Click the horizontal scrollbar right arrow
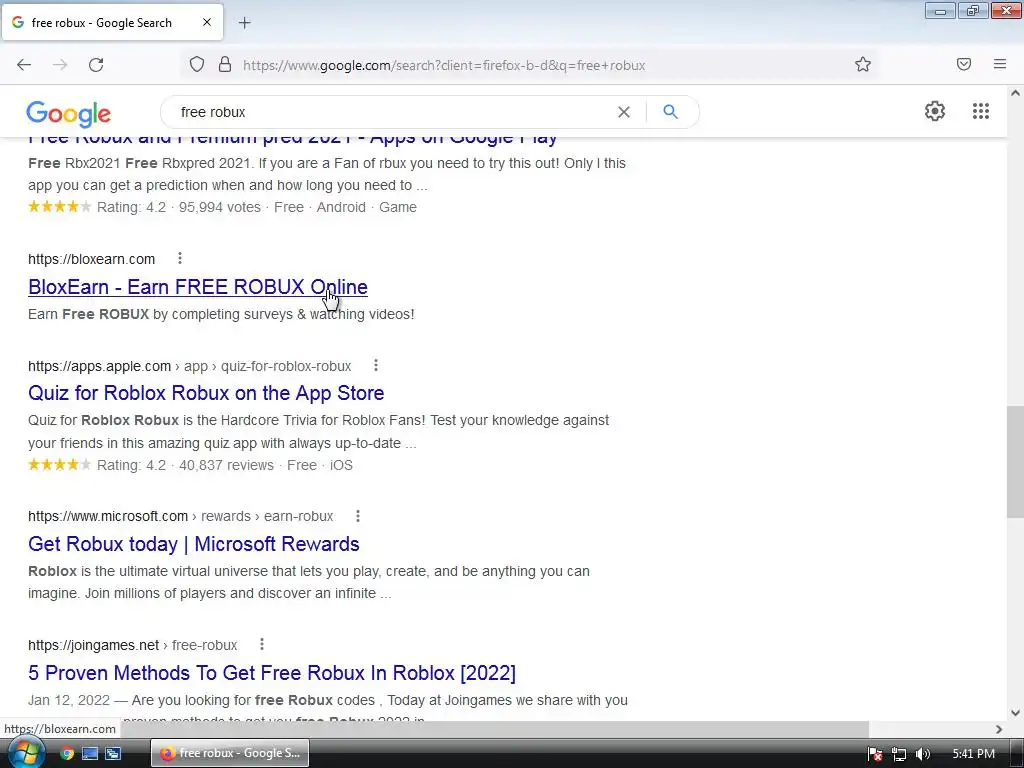The width and height of the screenshot is (1024, 768). (999, 729)
